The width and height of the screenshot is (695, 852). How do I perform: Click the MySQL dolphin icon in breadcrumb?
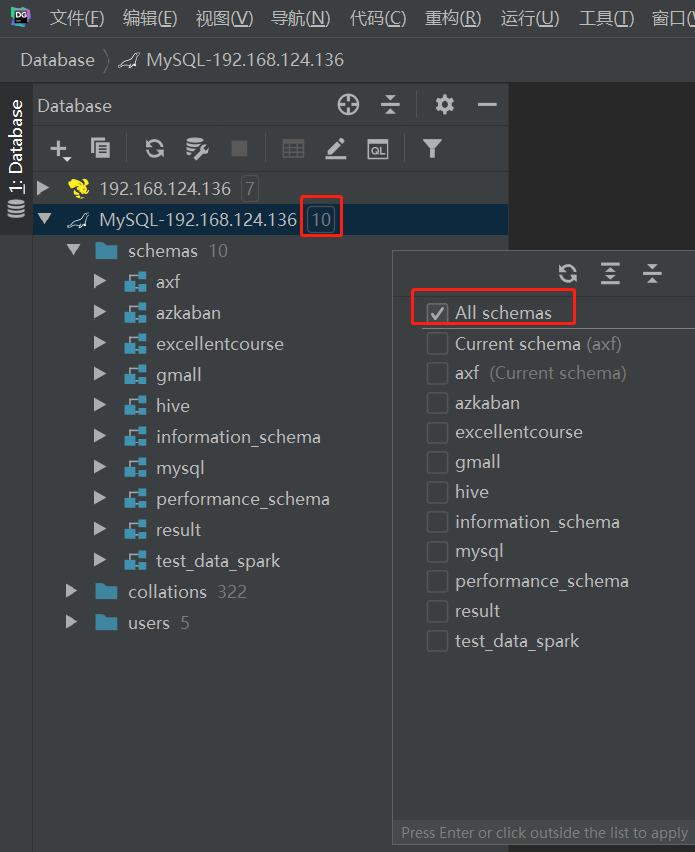129,60
